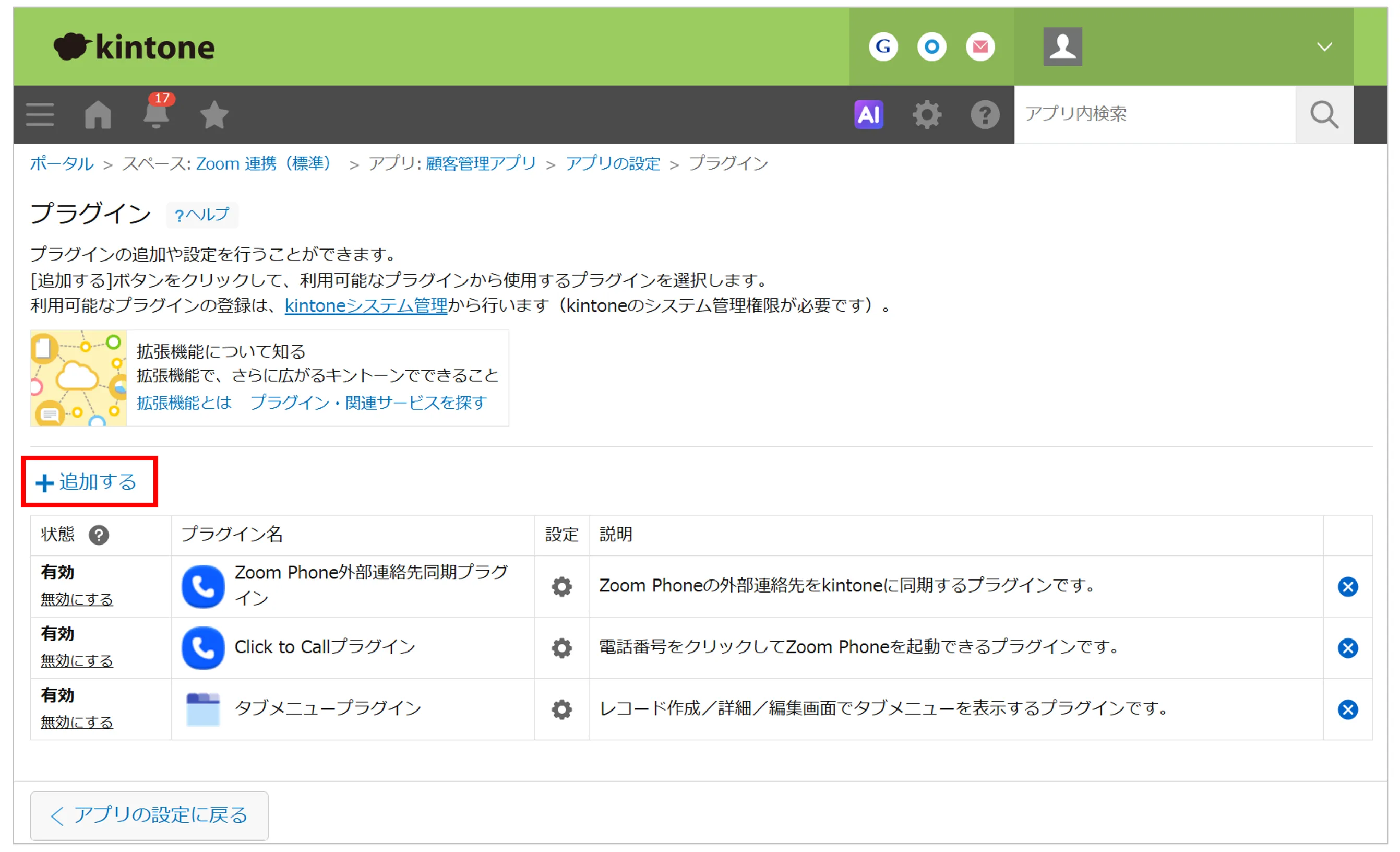
Task: Click the 設定 column header
Action: [x=561, y=534]
